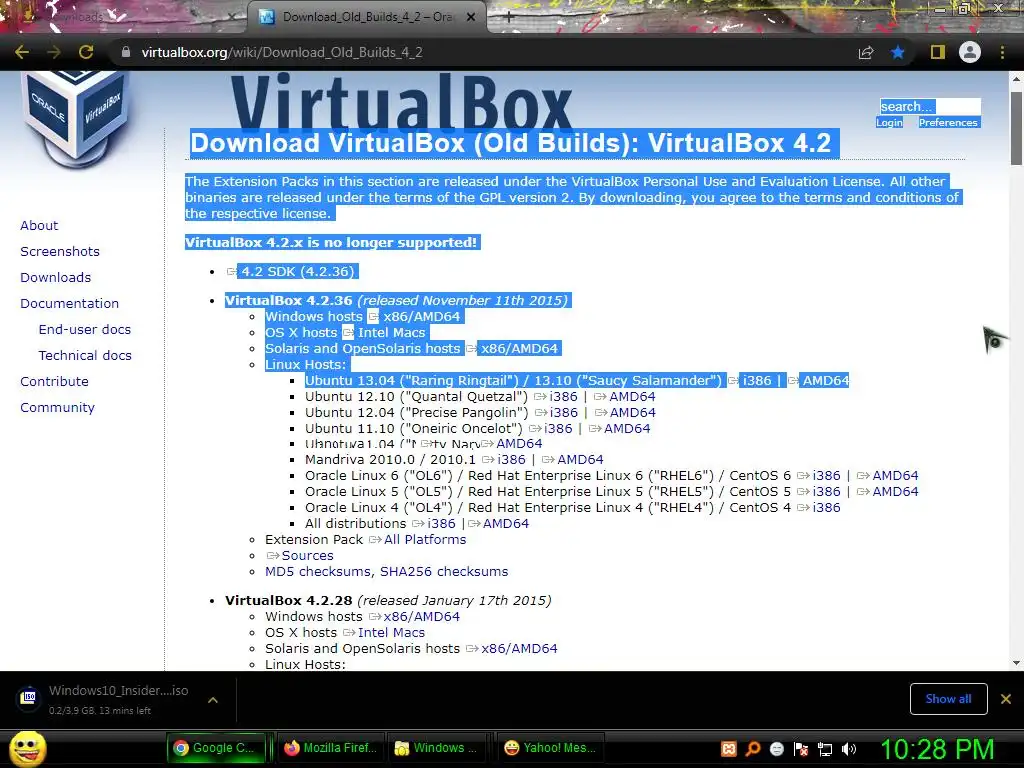
Task: Click the 10:28 PM clock
Action: coord(937,749)
